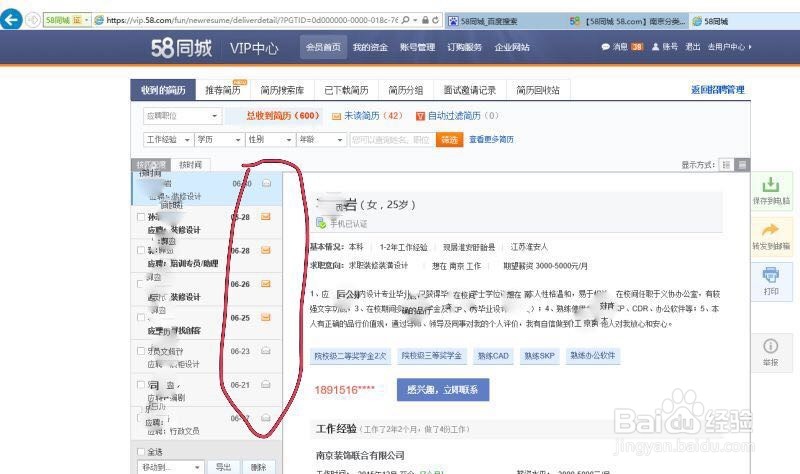This screenshot has width=800, height=474.
Task: Expand the 去用户中心 menu arrow
Action: pyautogui.click(x=749, y=47)
